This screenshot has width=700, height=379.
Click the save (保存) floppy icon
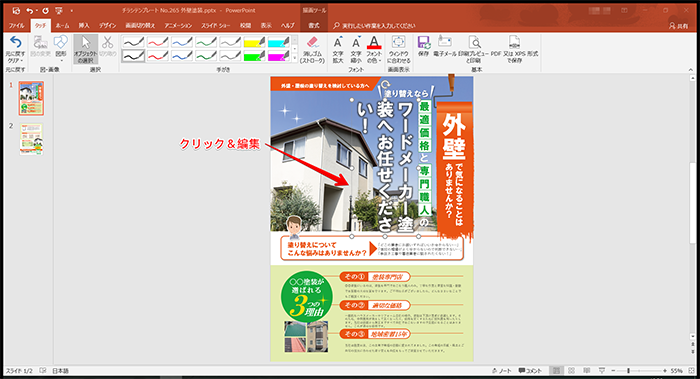423,46
